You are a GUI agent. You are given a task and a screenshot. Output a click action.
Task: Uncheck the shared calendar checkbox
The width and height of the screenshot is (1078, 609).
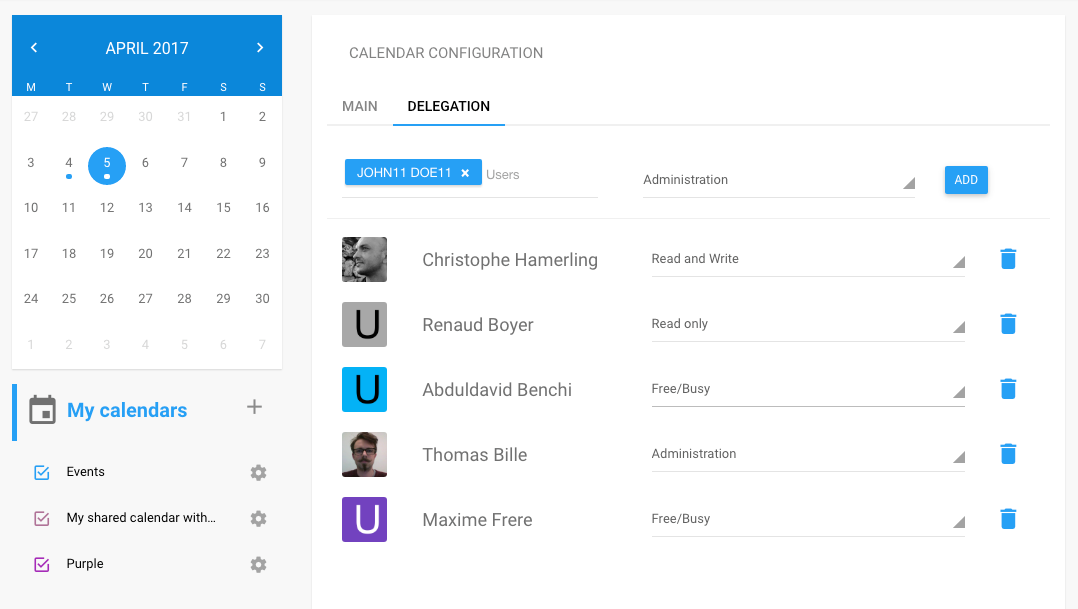coord(42,518)
